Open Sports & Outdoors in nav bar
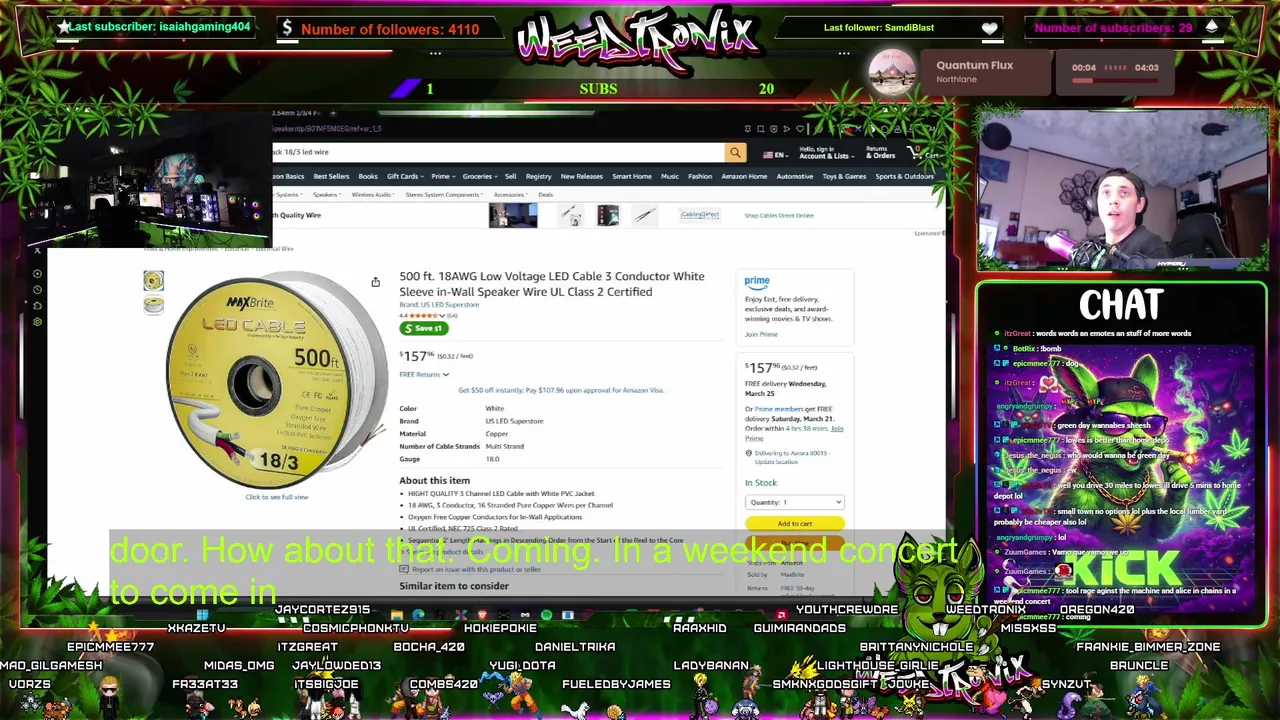 pos(905,176)
